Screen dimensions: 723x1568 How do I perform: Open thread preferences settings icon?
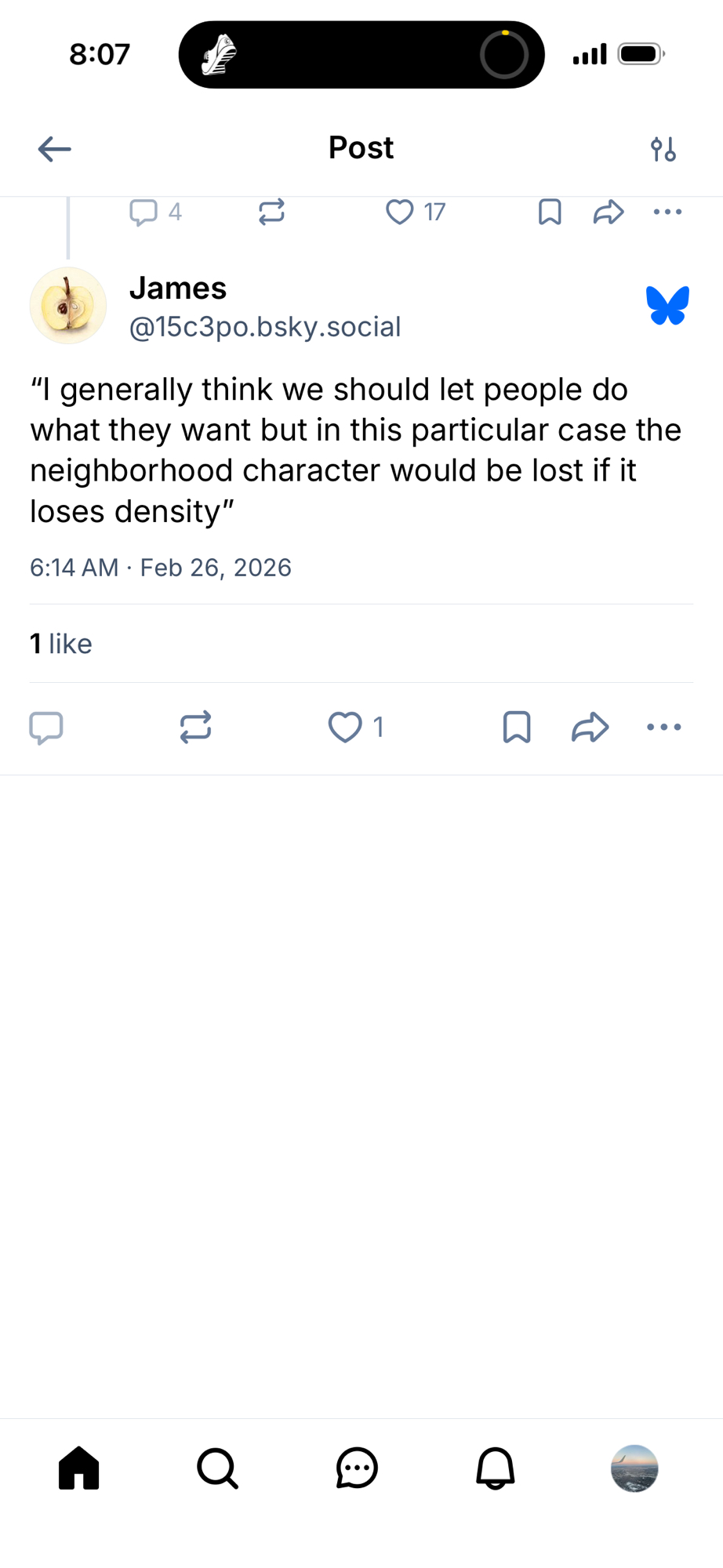coord(663,149)
